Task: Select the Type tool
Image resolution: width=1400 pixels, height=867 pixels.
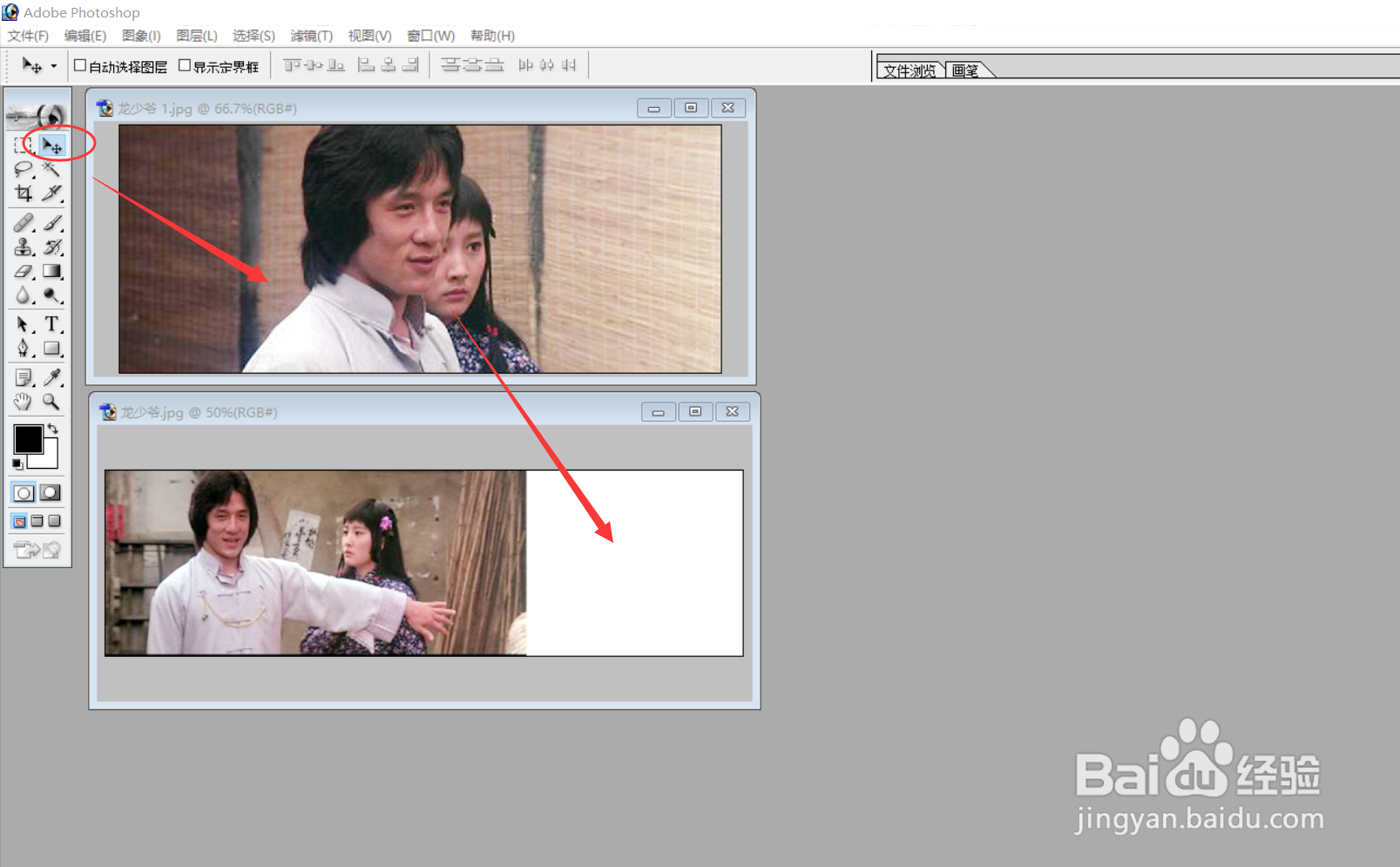Action: click(52, 325)
